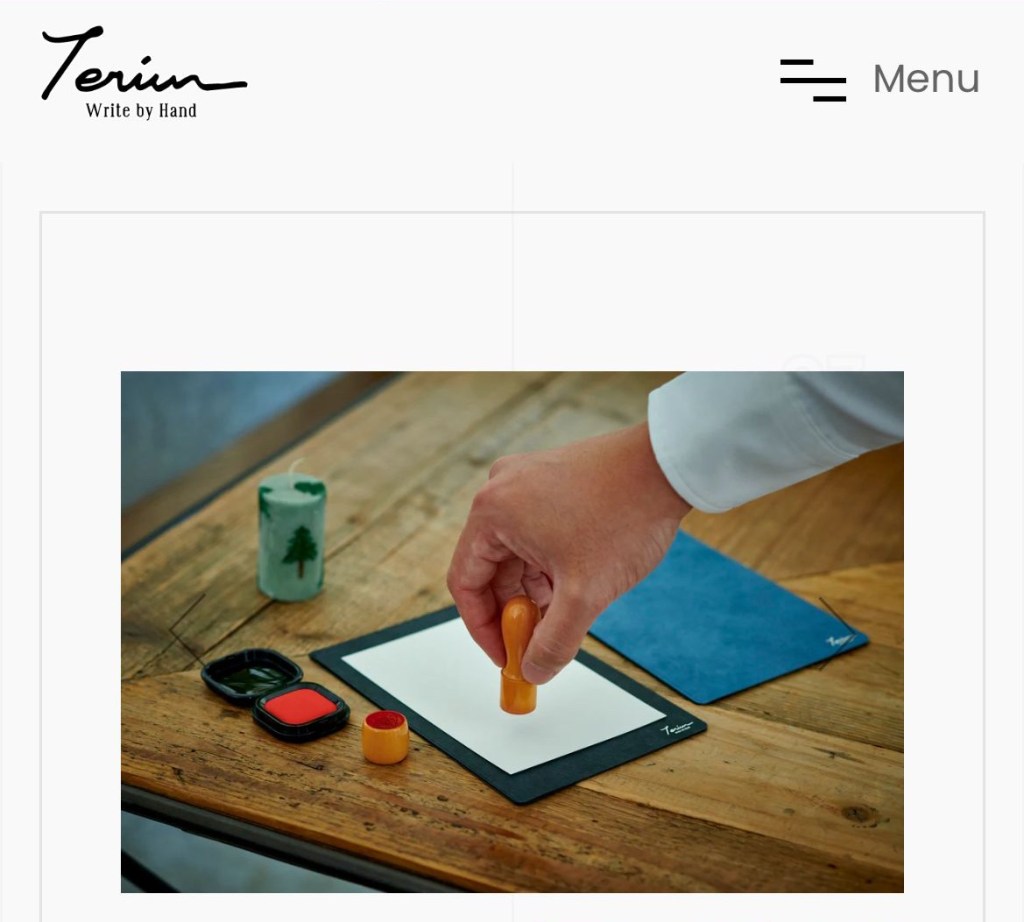Click the empty card area above photo

pos(512,291)
